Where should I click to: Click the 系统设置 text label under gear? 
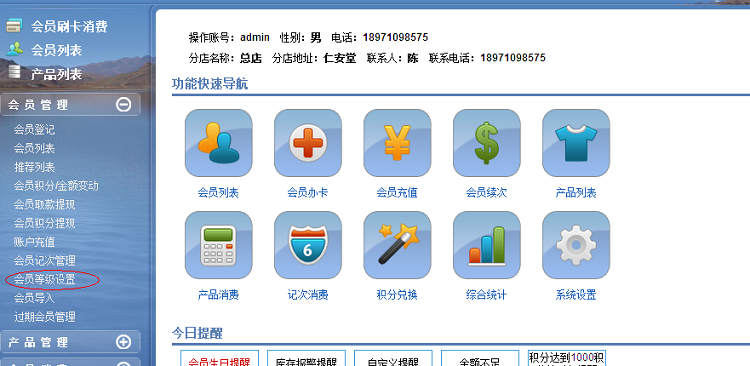(x=576, y=295)
